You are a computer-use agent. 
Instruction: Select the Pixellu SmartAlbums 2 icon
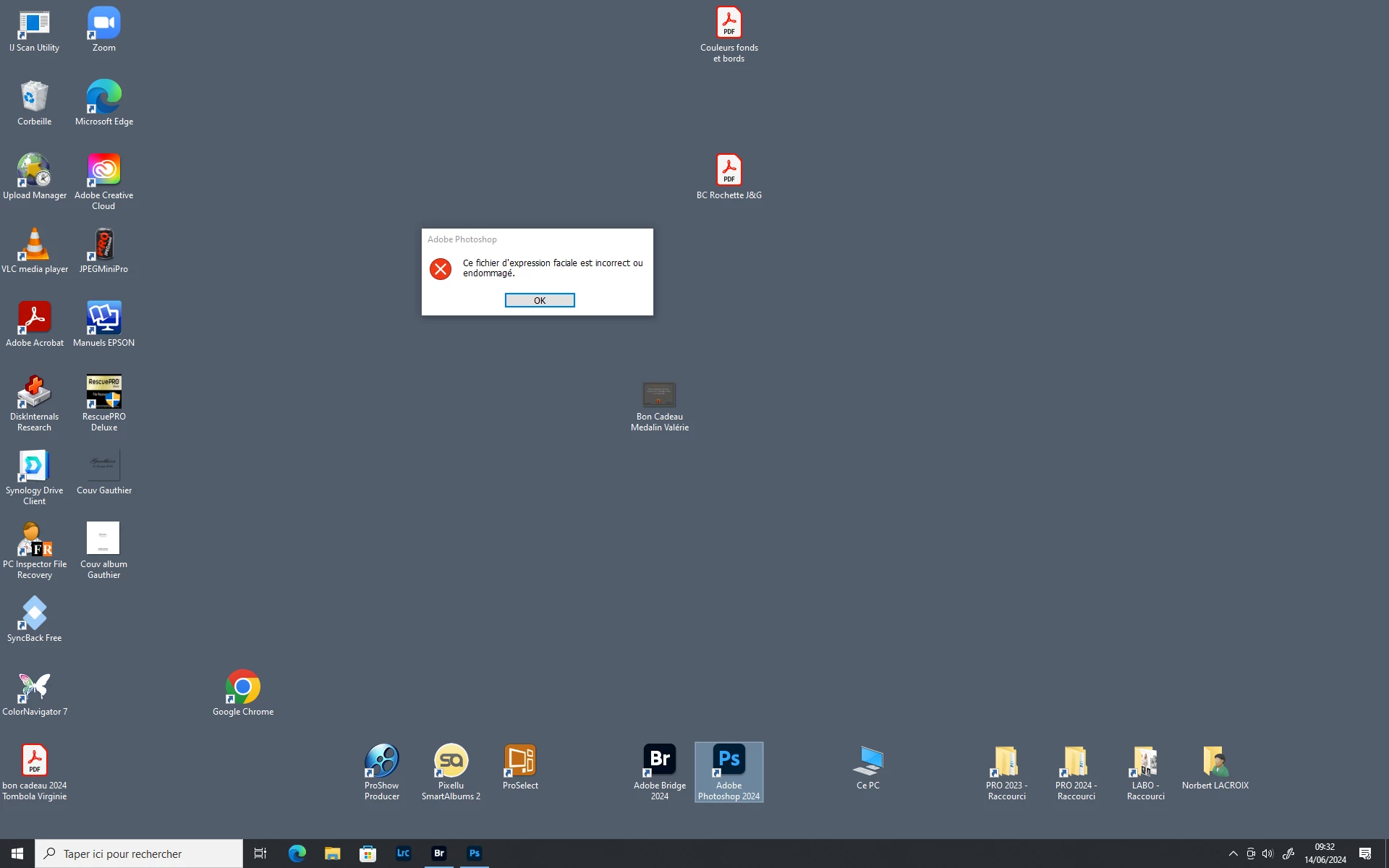pyautogui.click(x=451, y=761)
